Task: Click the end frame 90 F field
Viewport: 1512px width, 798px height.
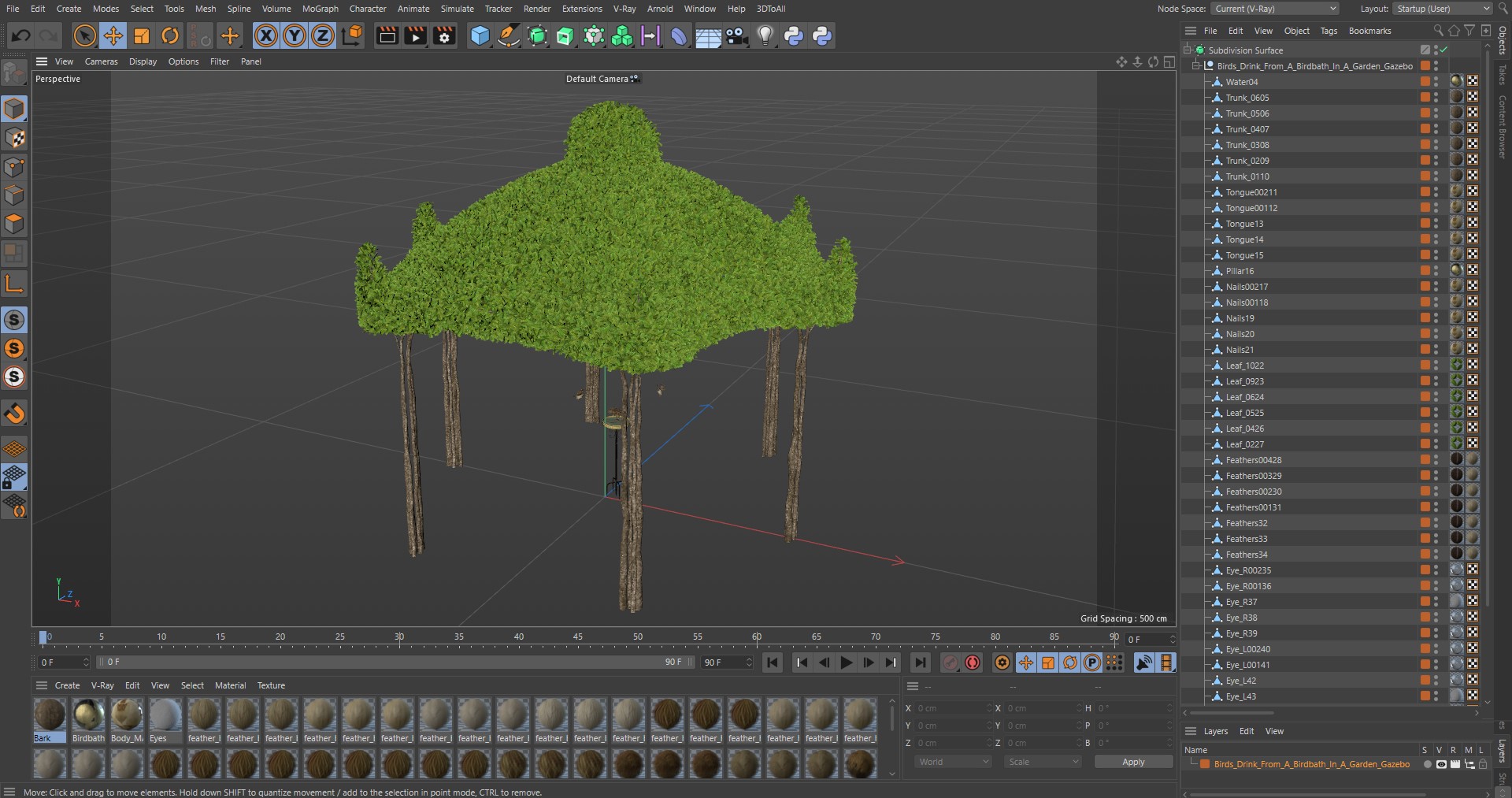Action: (727, 663)
